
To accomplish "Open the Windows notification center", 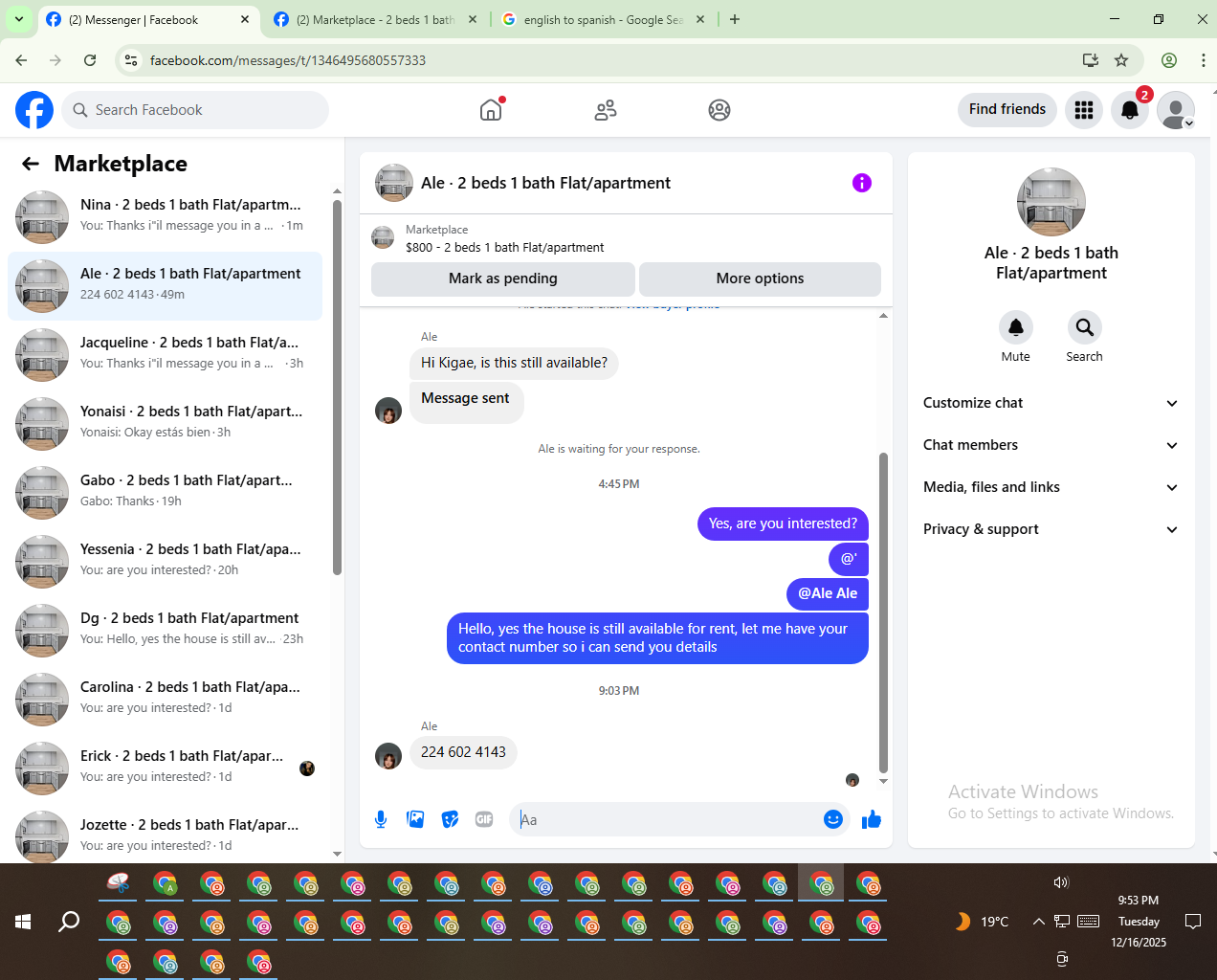I will [1193, 922].
